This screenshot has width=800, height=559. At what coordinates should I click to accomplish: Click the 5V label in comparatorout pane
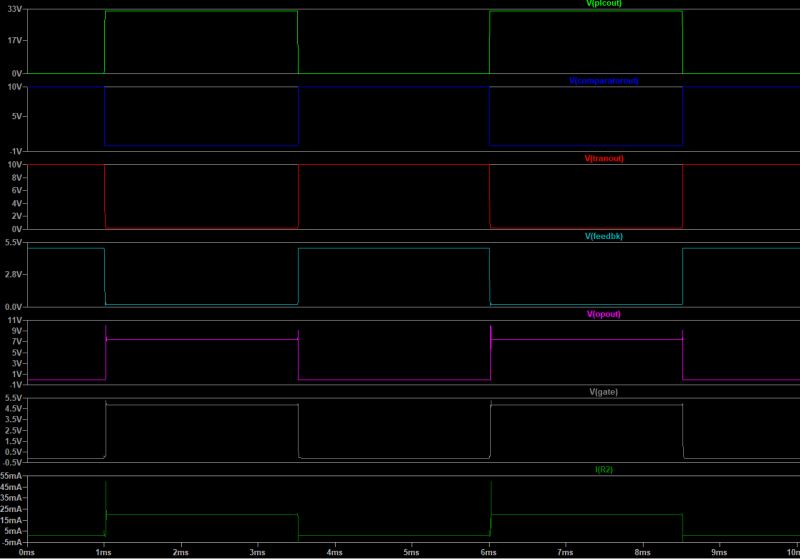pos(17,116)
